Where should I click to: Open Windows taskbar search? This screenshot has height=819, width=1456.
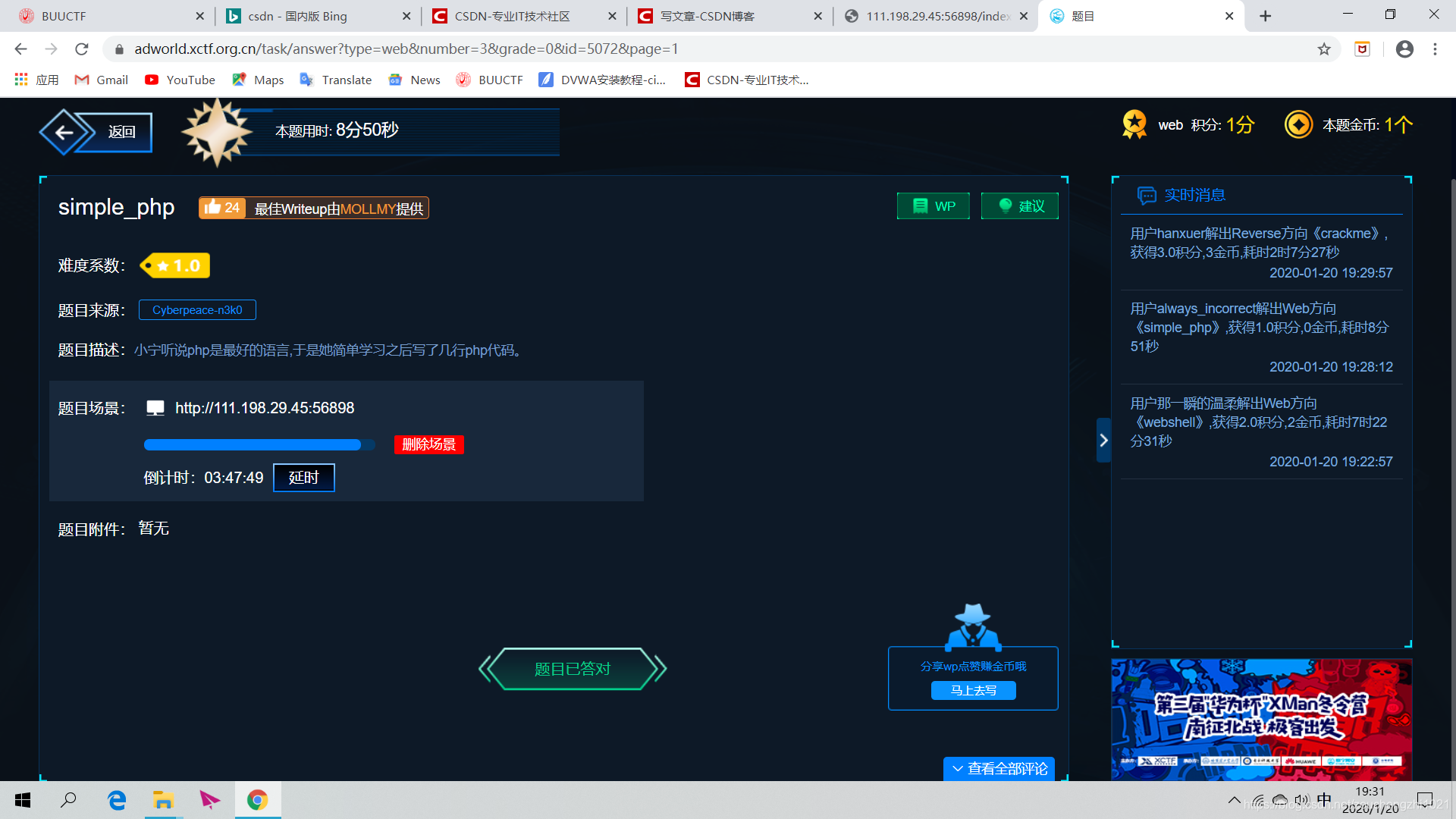coord(69,800)
